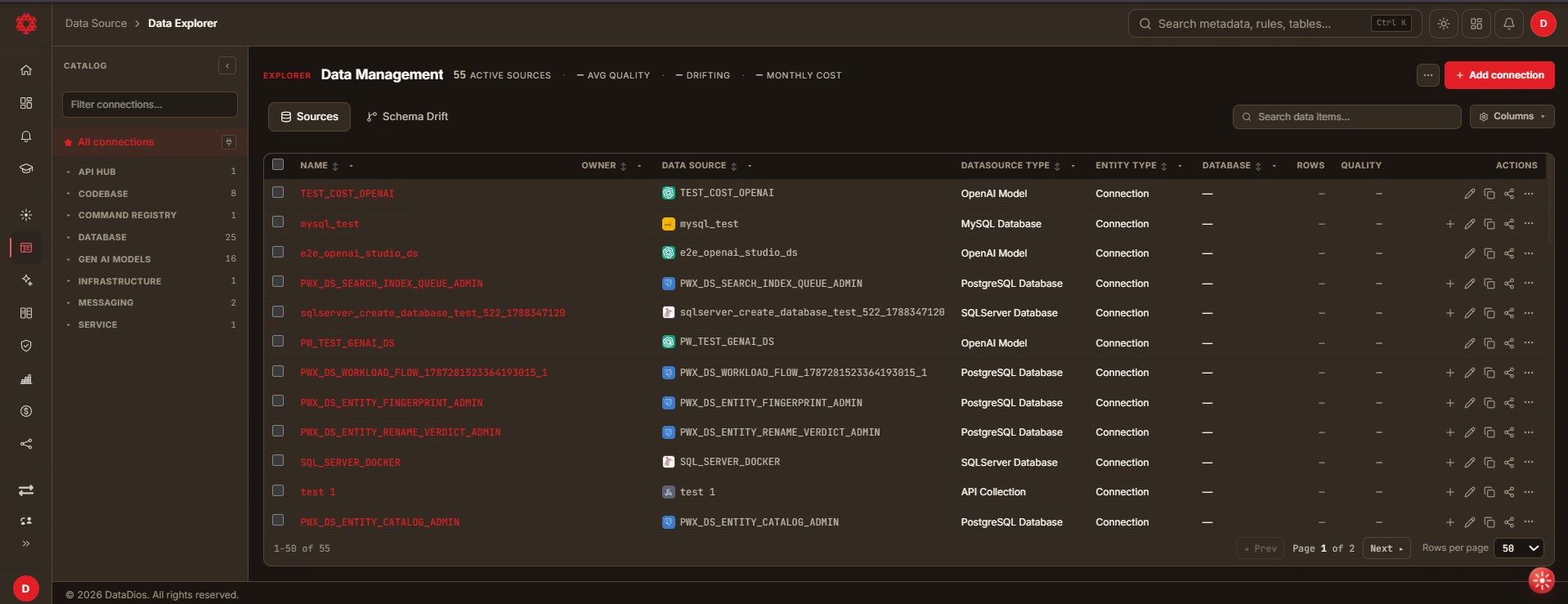Check the PW_TEST_GENAI_DS row checkbox

point(278,342)
